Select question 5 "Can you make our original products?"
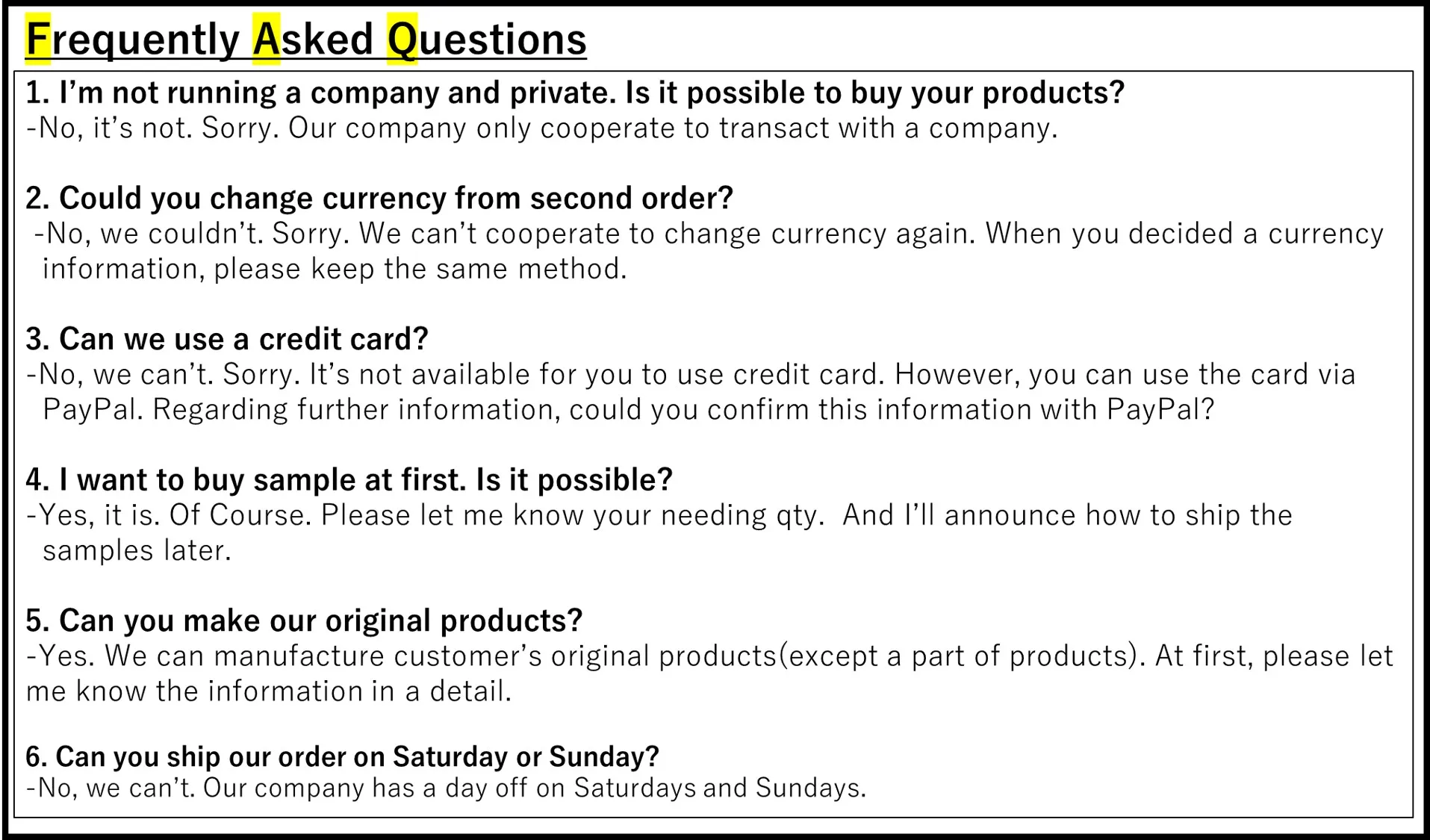 pyautogui.click(x=304, y=620)
